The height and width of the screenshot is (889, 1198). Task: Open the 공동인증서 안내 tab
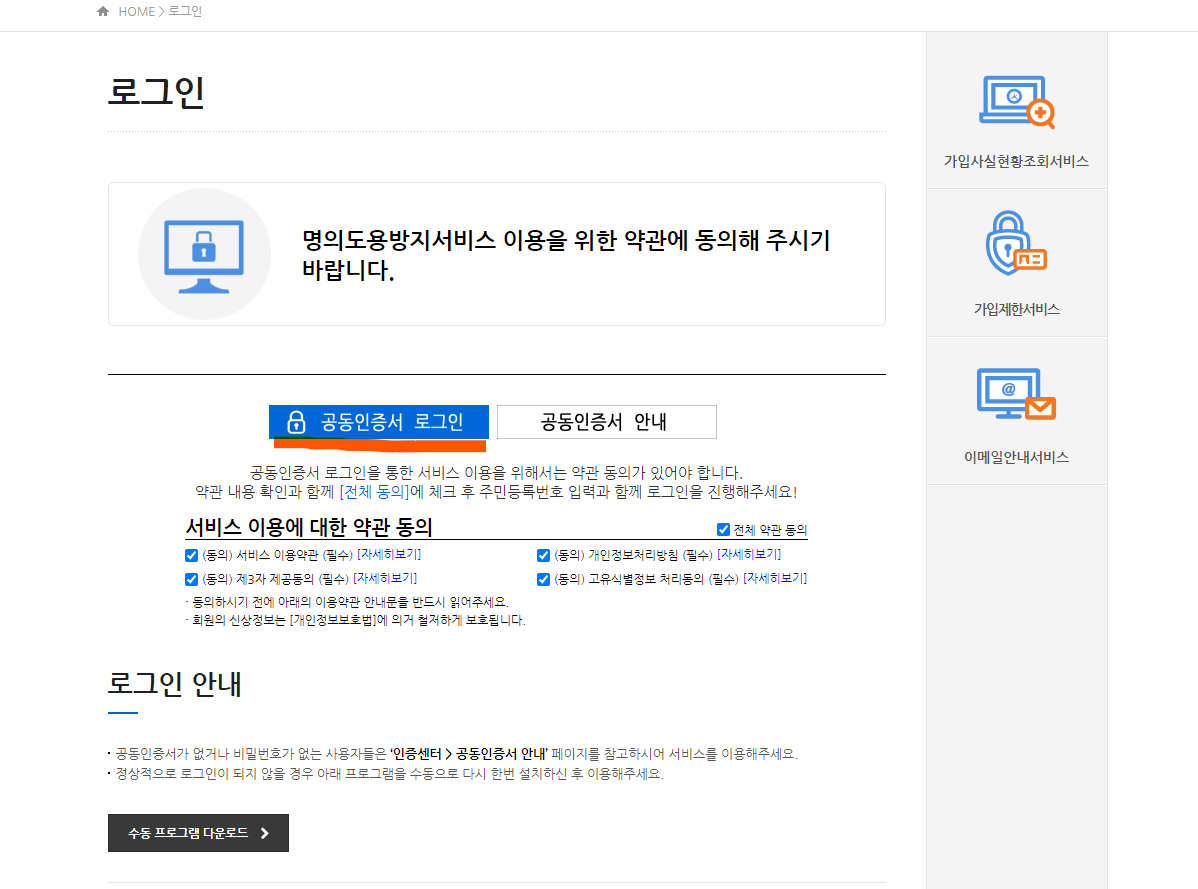point(607,421)
